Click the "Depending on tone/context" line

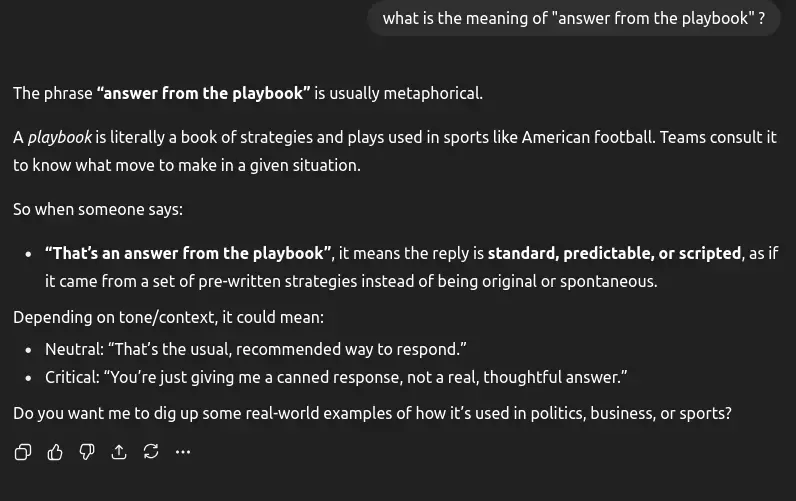(168, 318)
